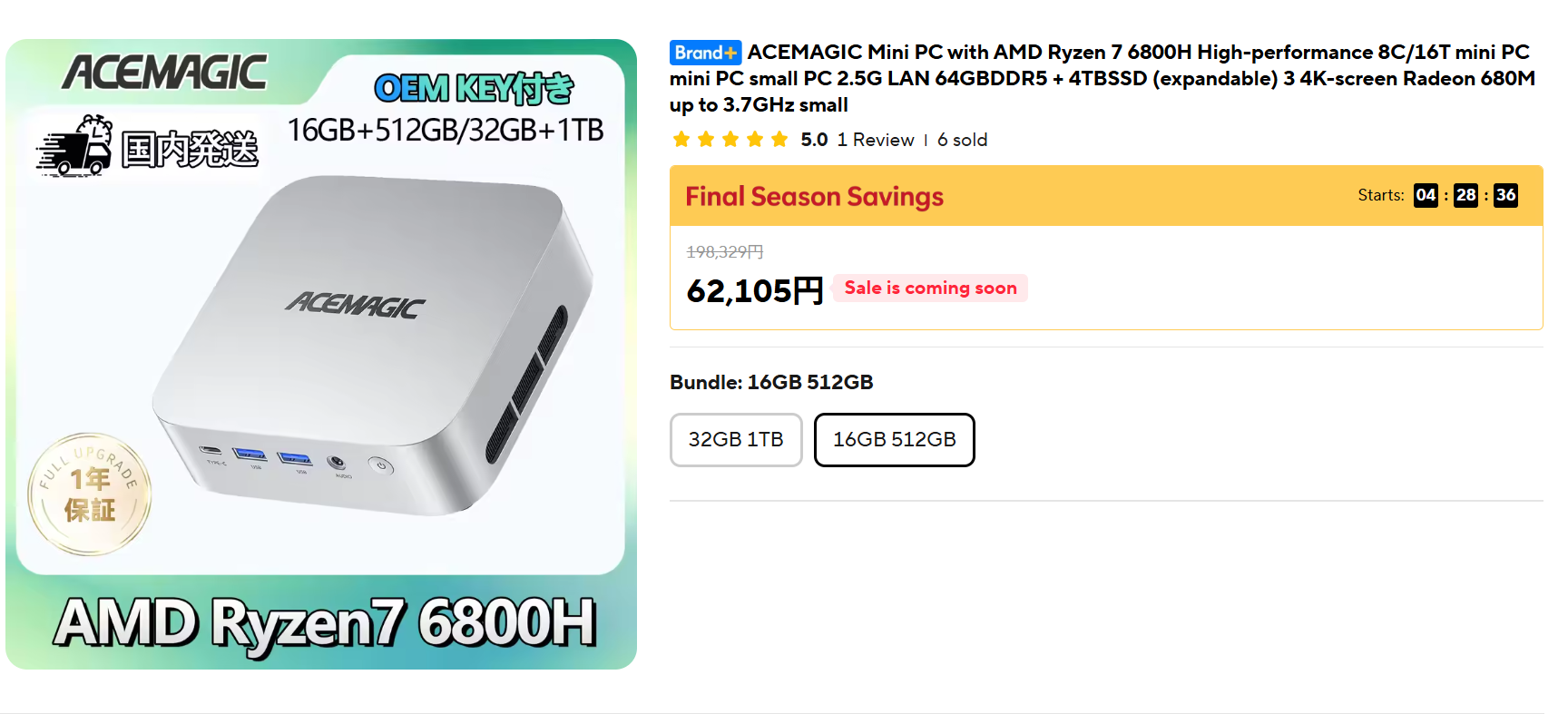
Task: Click the blue Brand+ badge
Action: click(705, 53)
